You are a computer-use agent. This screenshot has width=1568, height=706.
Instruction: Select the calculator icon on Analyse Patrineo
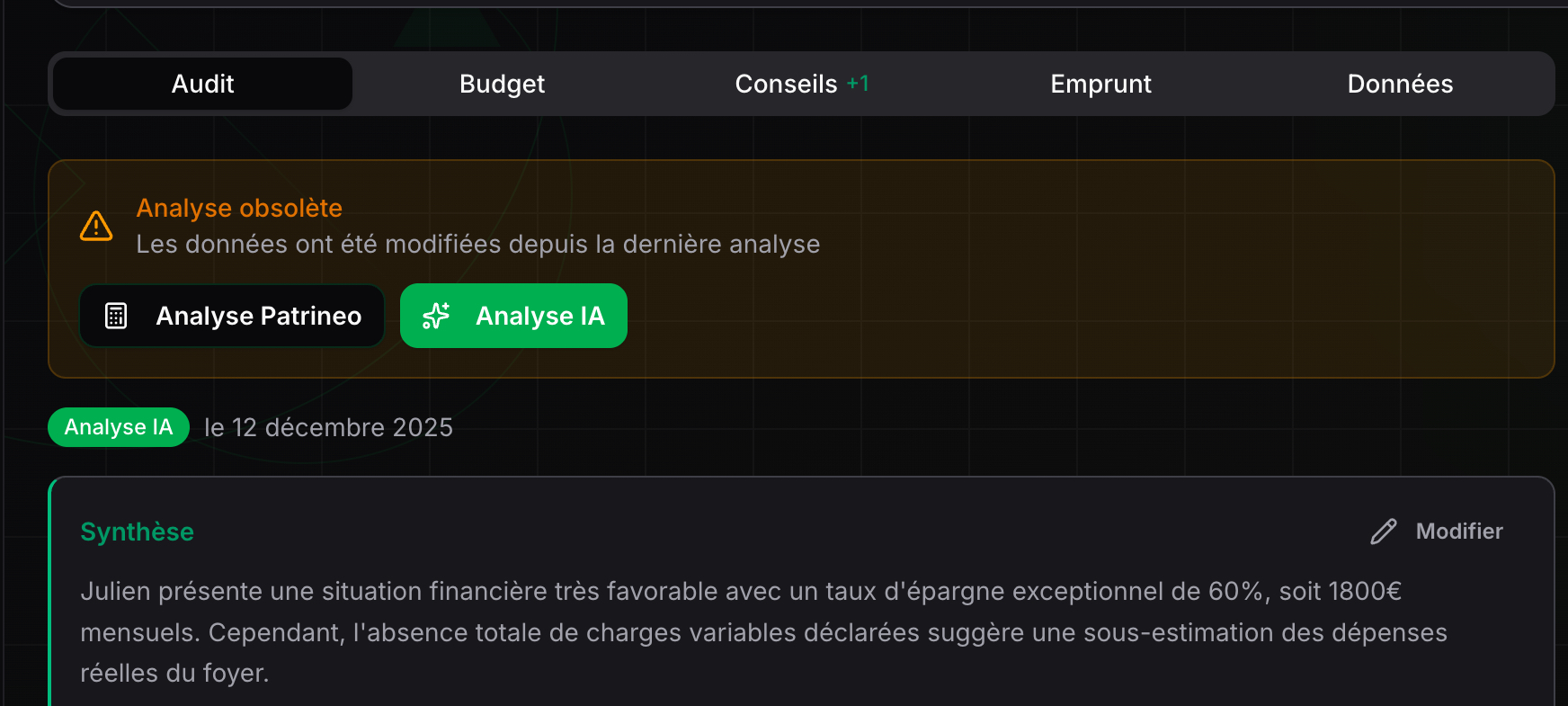[115, 316]
